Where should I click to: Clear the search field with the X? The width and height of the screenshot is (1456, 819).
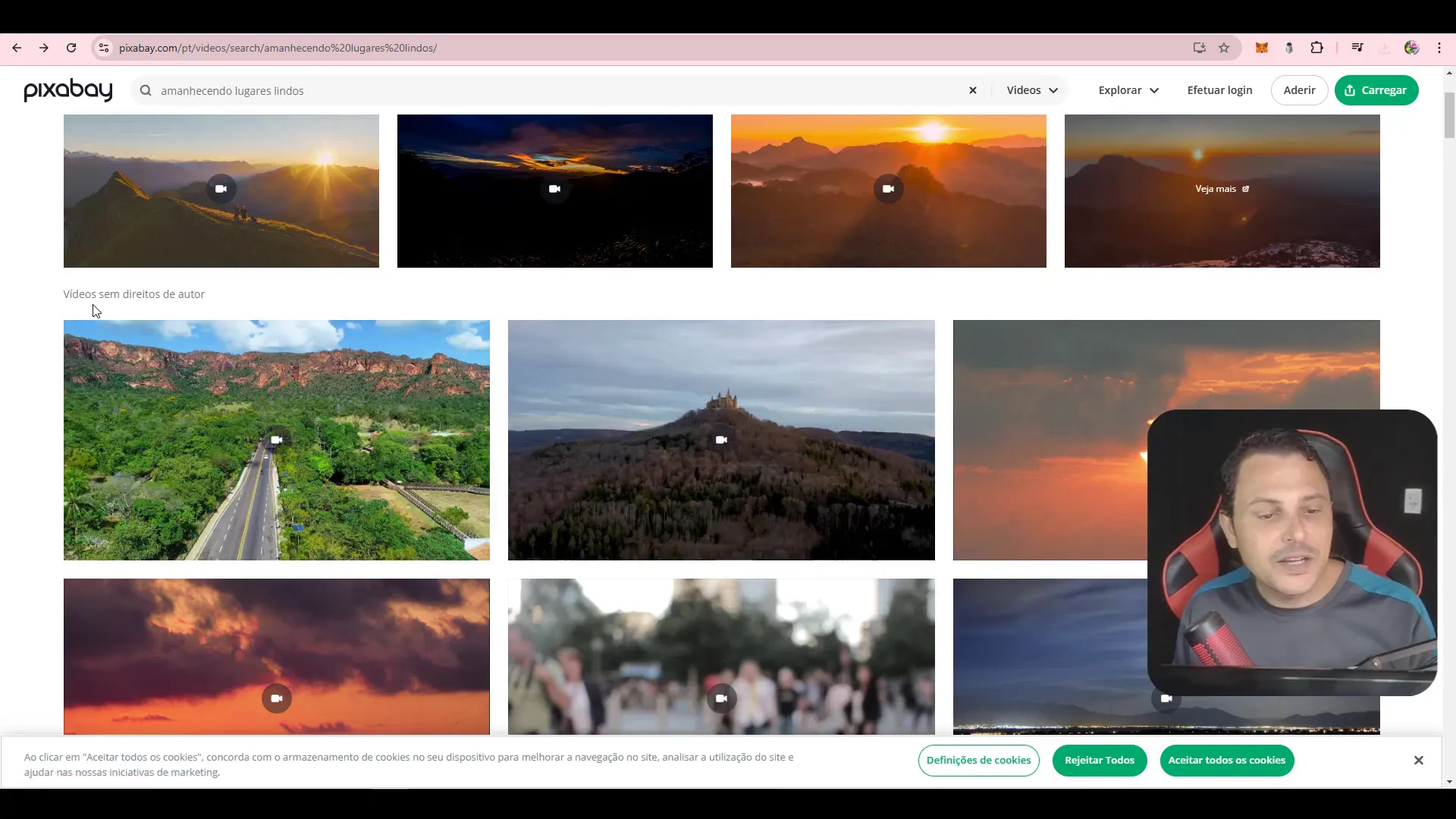point(973,90)
